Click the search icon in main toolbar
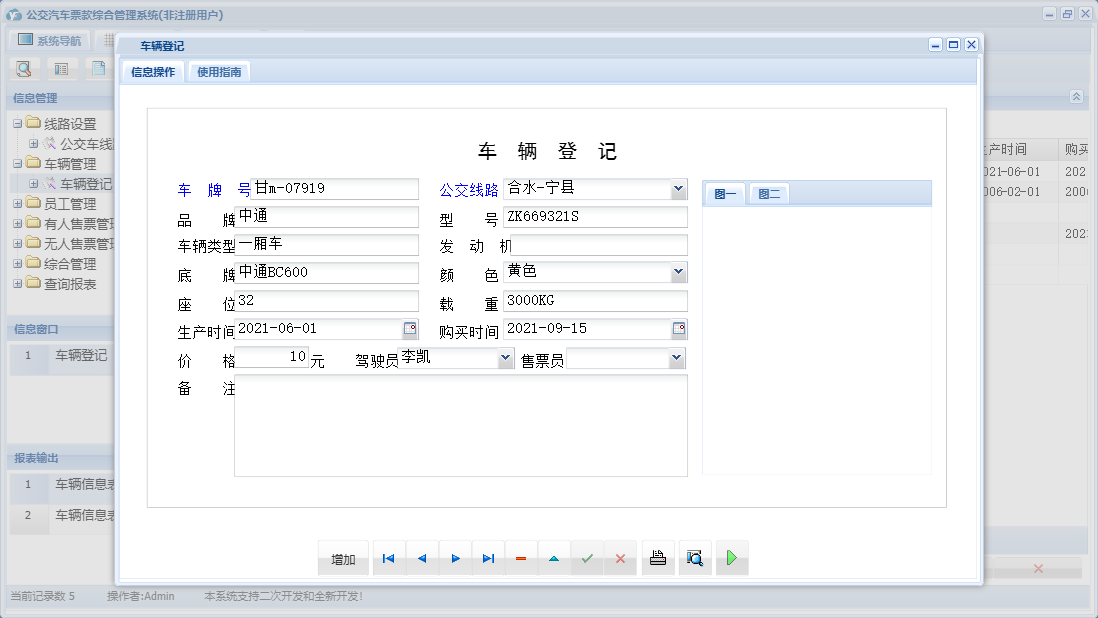The image size is (1098, 618). pyautogui.click(x=24, y=69)
